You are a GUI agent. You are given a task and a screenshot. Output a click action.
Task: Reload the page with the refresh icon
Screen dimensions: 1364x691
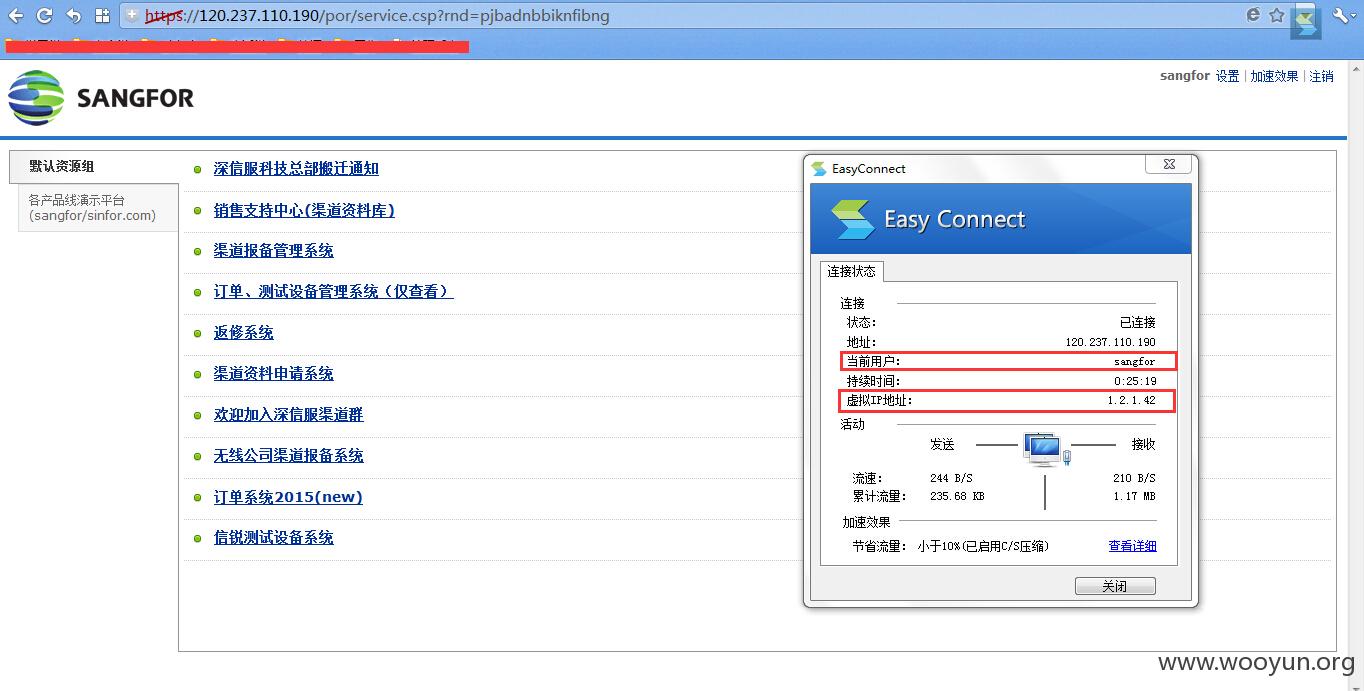pos(44,16)
